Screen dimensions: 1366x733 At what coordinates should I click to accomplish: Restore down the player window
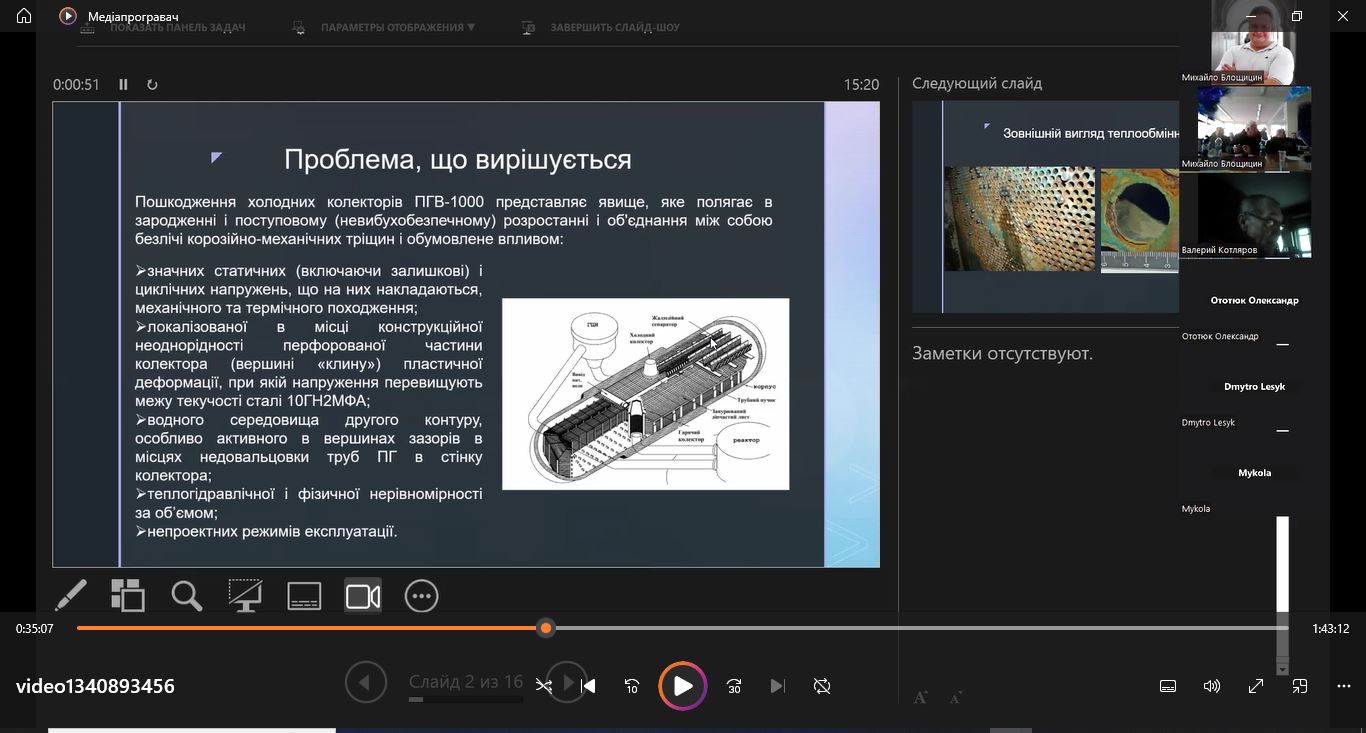click(1297, 16)
